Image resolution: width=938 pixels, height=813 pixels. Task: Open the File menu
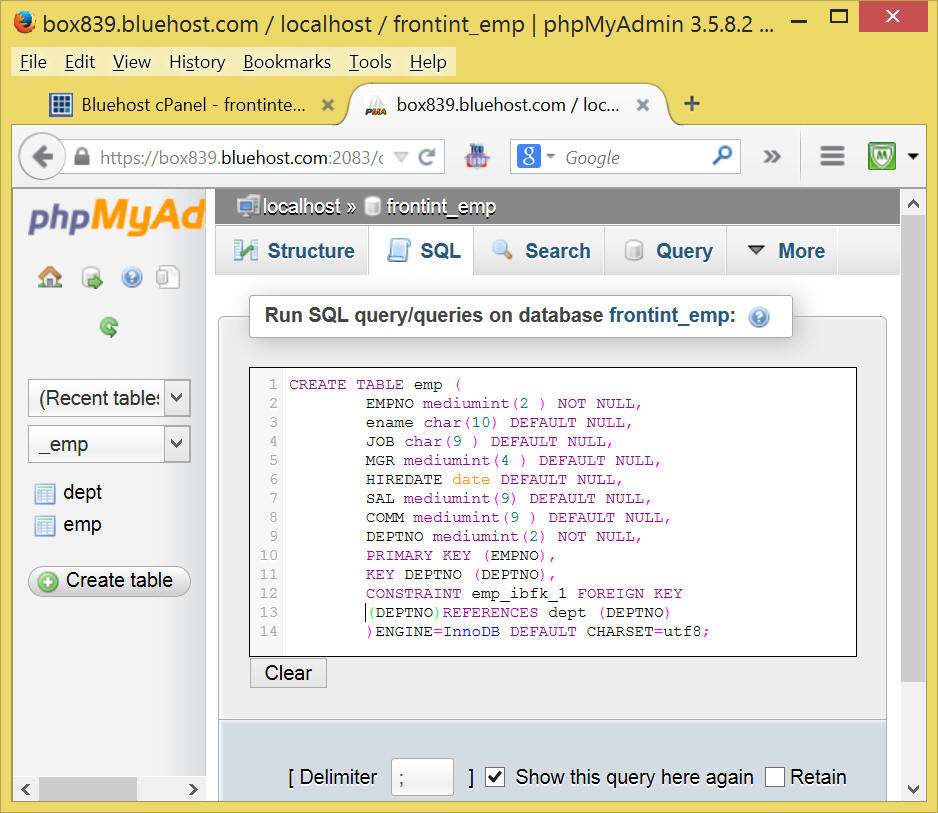tap(33, 62)
